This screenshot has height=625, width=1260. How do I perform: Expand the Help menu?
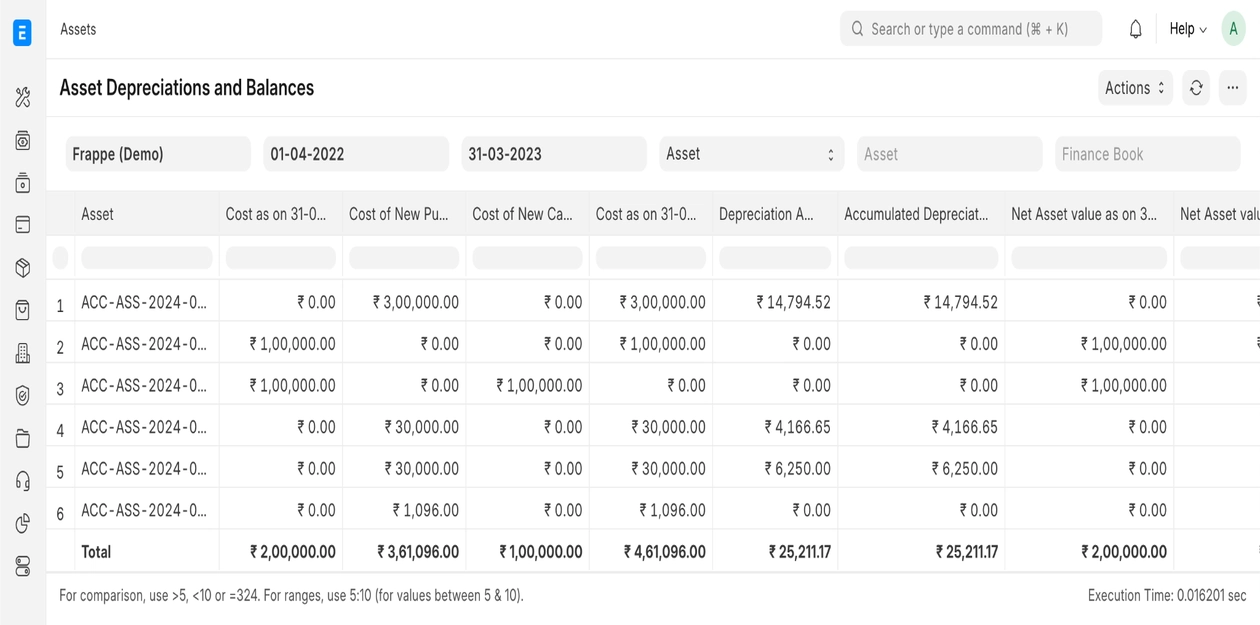[1187, 29]
